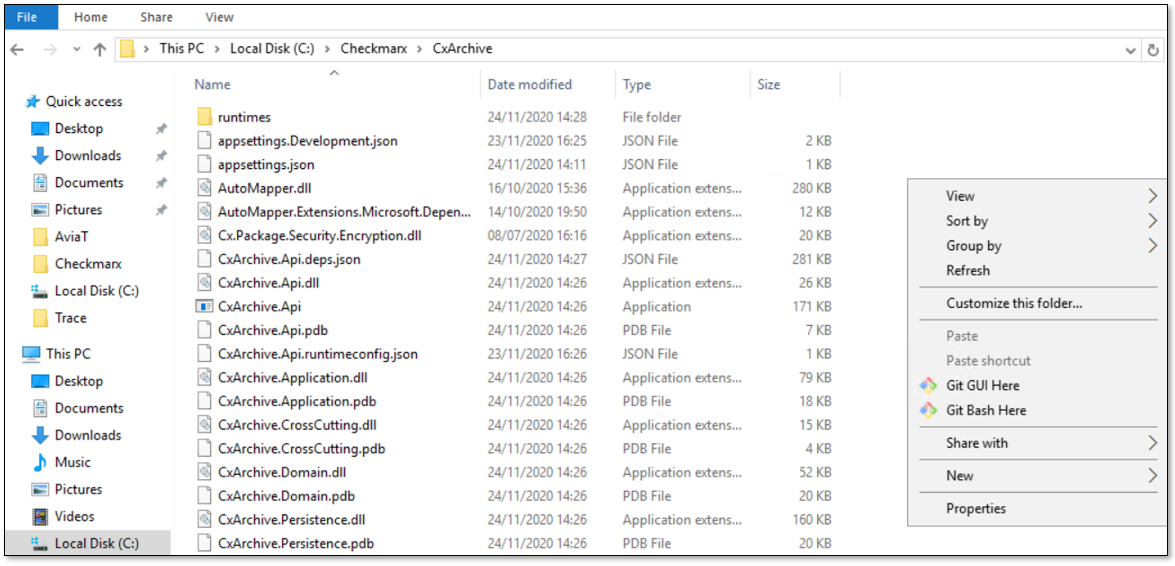Select AutoMapper.dll file icon

click(x=205, y=188)
